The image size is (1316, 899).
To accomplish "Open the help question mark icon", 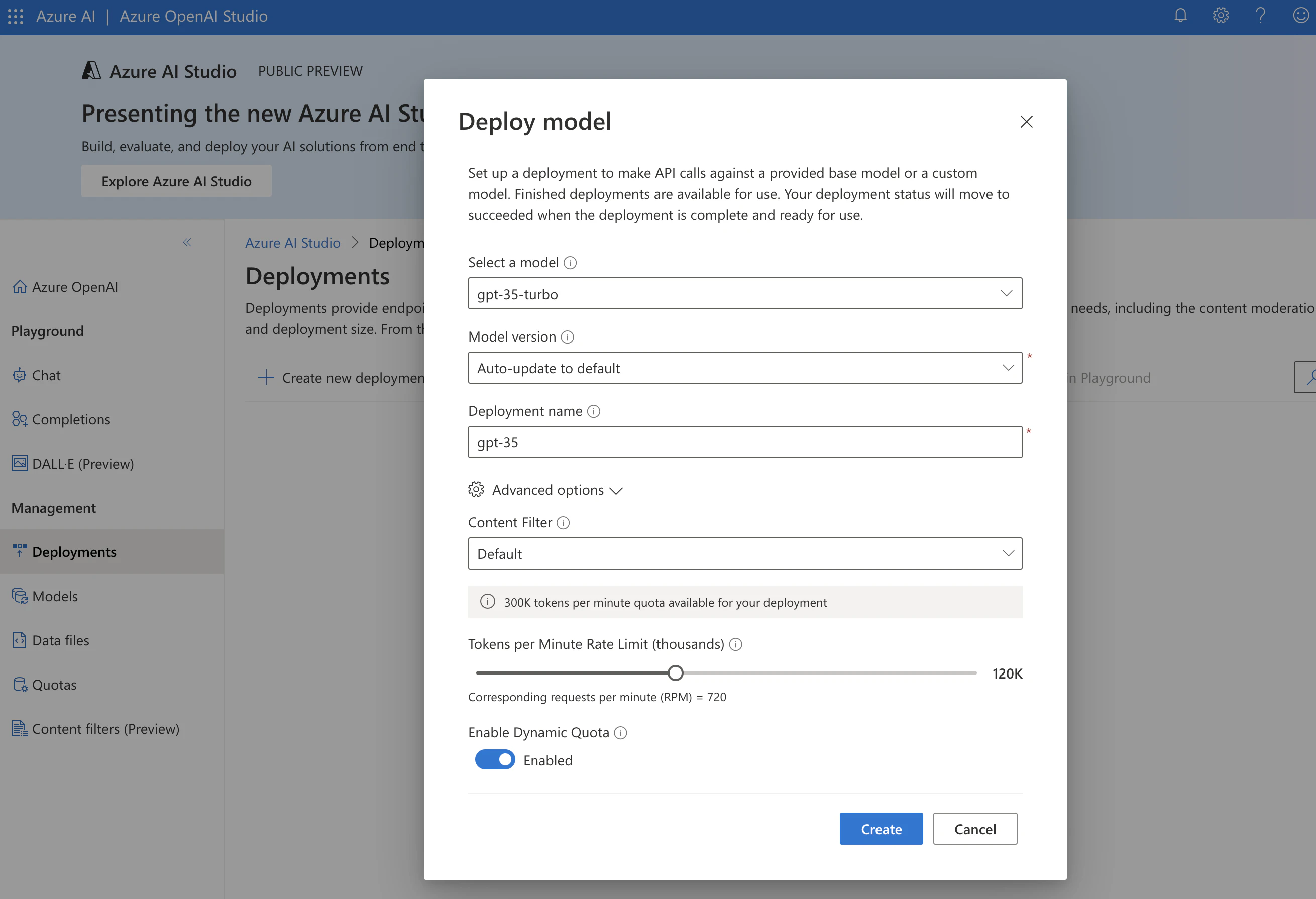I will (x=1261, y=15).
